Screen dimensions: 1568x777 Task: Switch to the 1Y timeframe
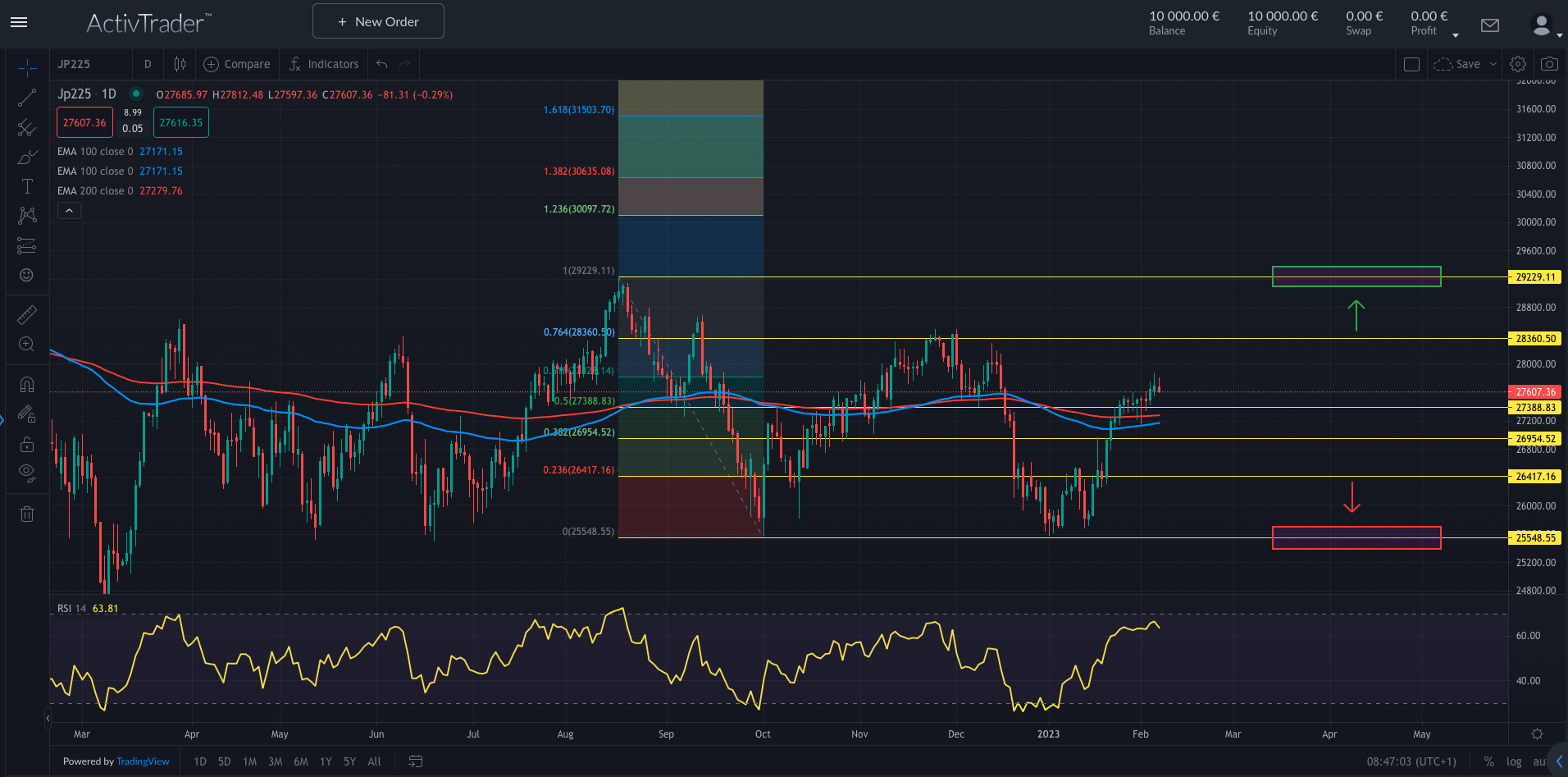click(326, 761)
